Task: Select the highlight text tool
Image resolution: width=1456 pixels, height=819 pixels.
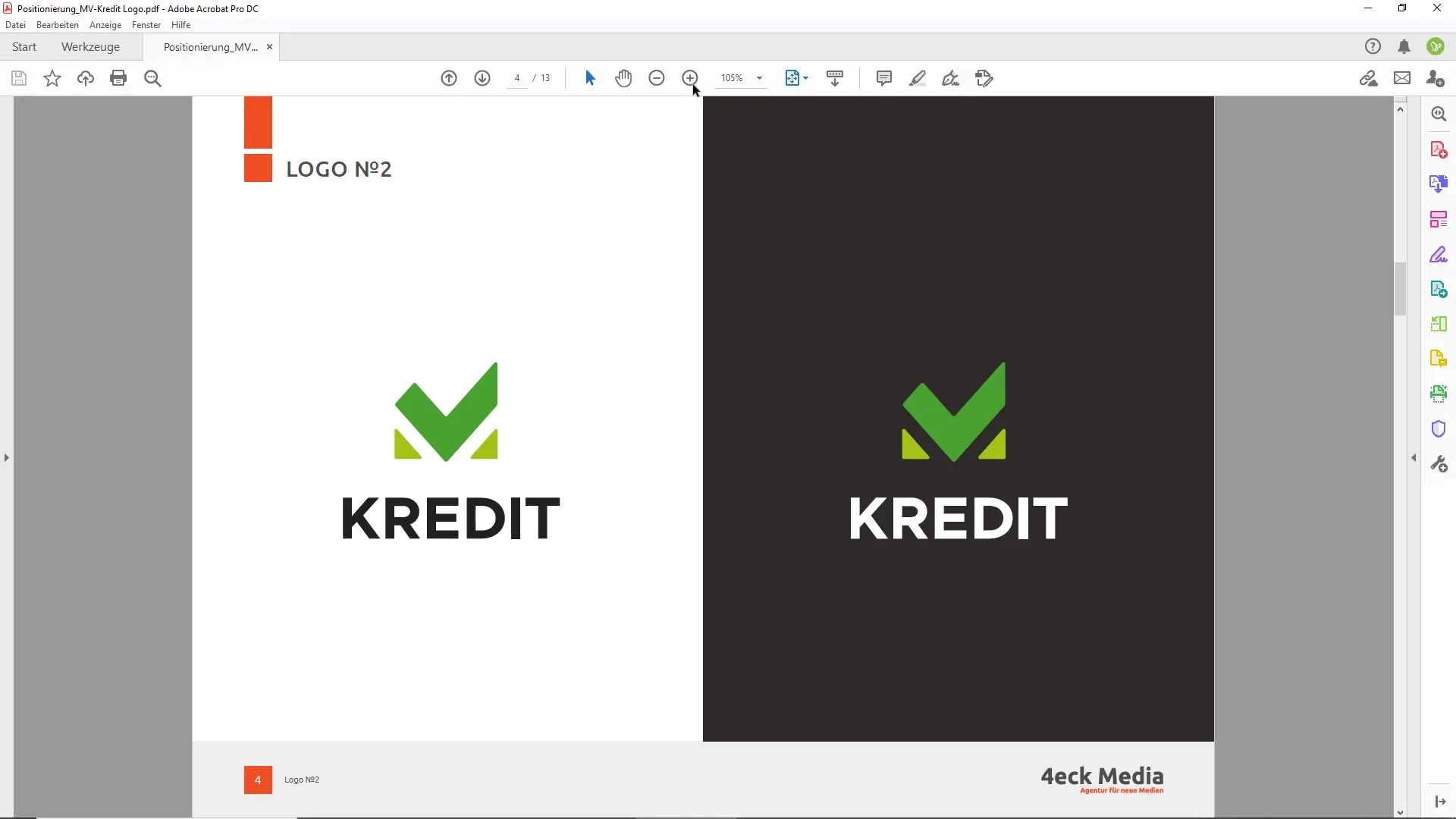Action: pos(918,78)
